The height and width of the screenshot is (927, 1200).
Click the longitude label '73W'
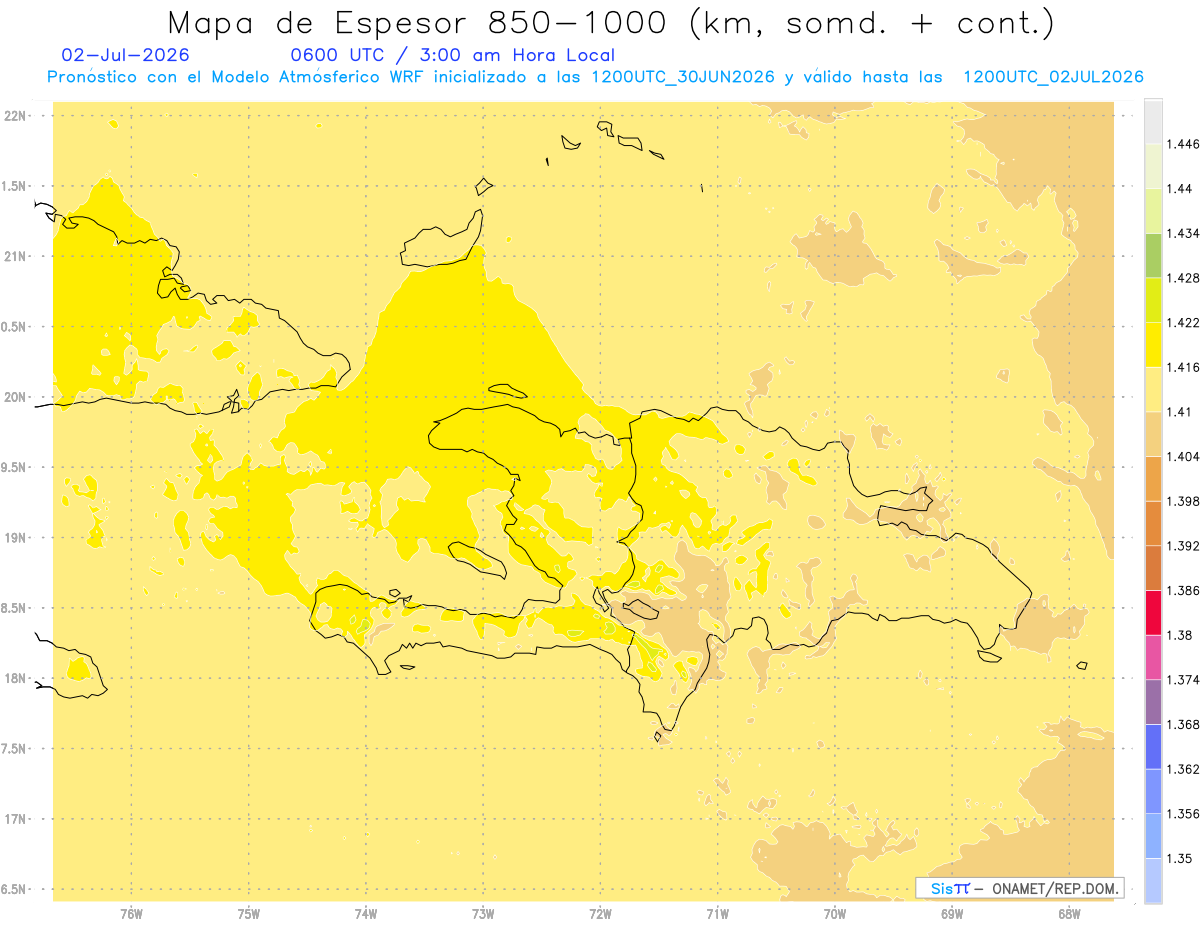(x=483, y=914)
